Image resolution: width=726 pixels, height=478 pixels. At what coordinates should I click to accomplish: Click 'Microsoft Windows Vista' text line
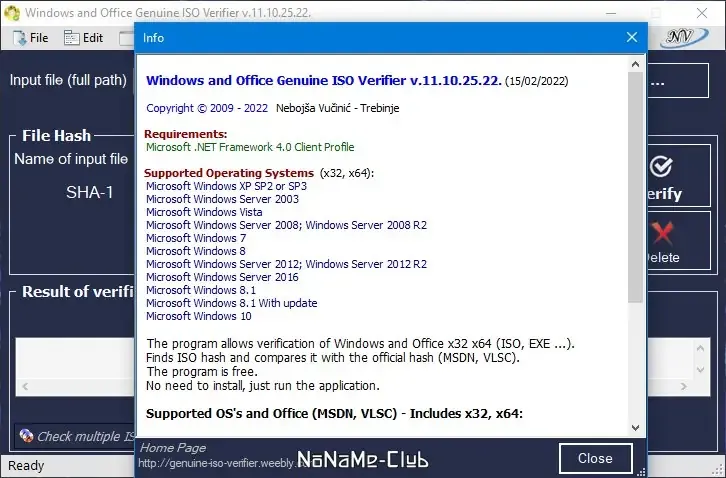coord(204,212)
